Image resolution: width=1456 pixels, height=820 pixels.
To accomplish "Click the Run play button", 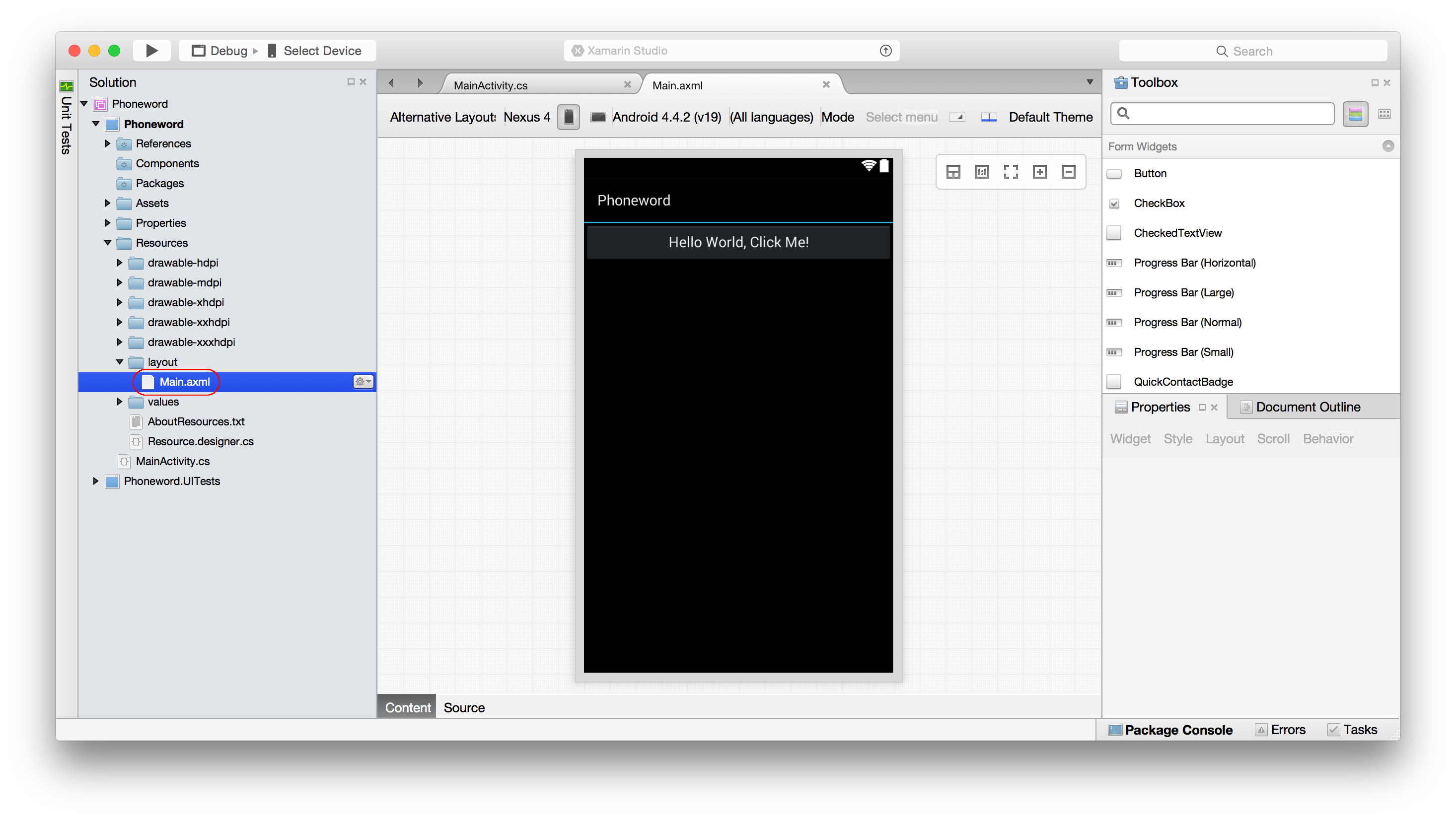I will 151,51.
